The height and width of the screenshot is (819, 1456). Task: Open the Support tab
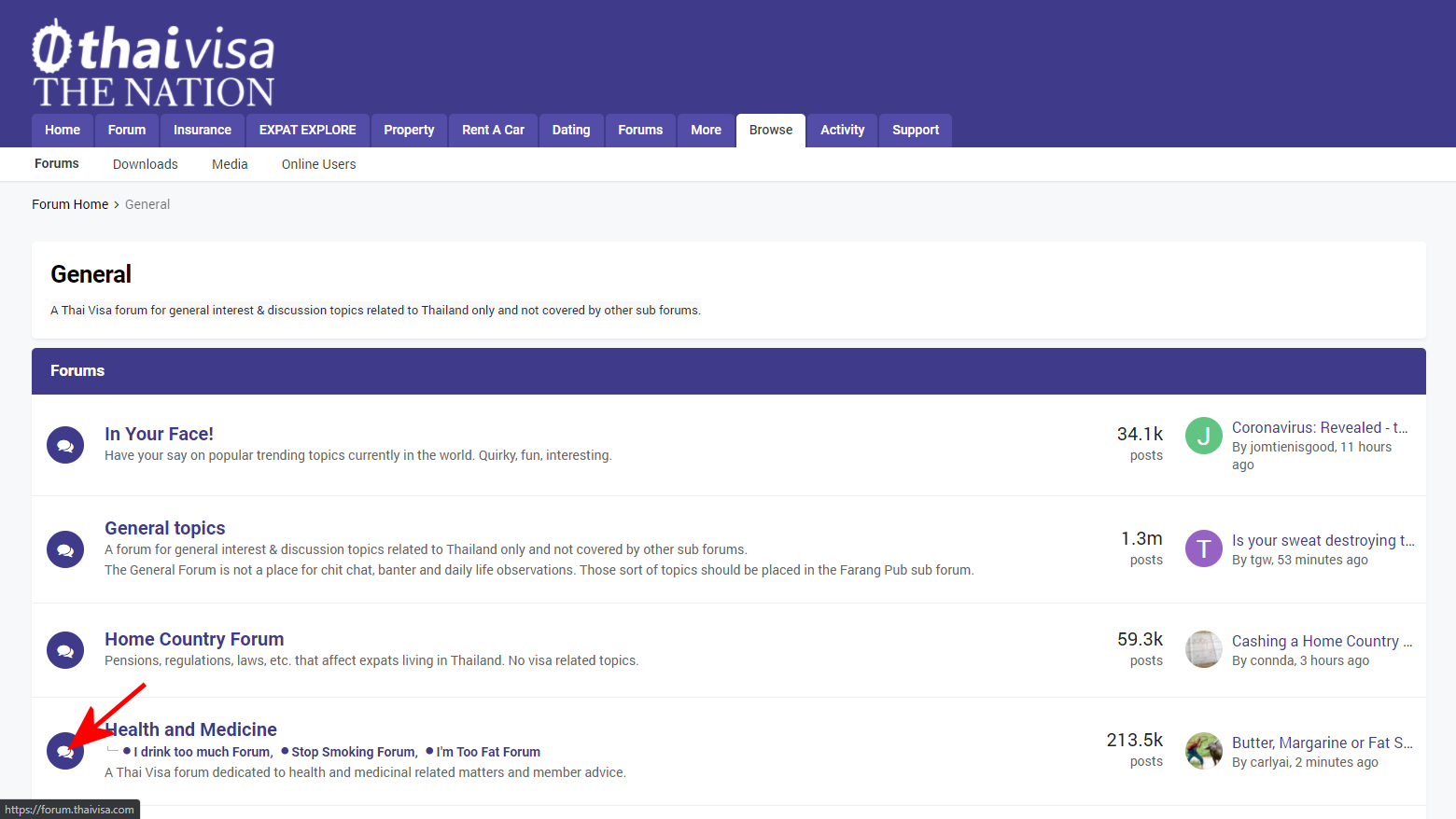(x=916, y=131)
